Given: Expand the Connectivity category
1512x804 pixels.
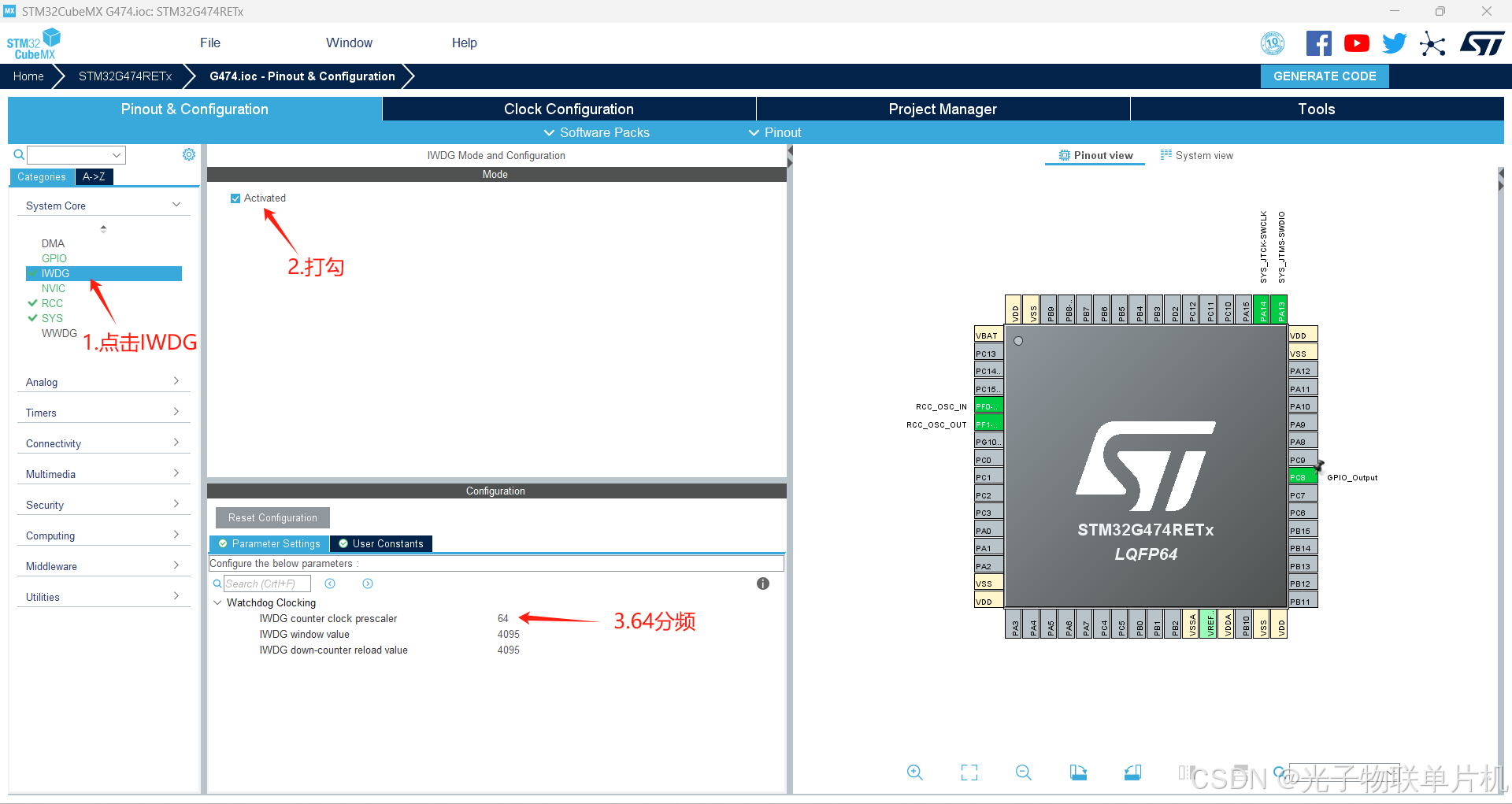Looking at the screenshot, I should coord(103,443).
